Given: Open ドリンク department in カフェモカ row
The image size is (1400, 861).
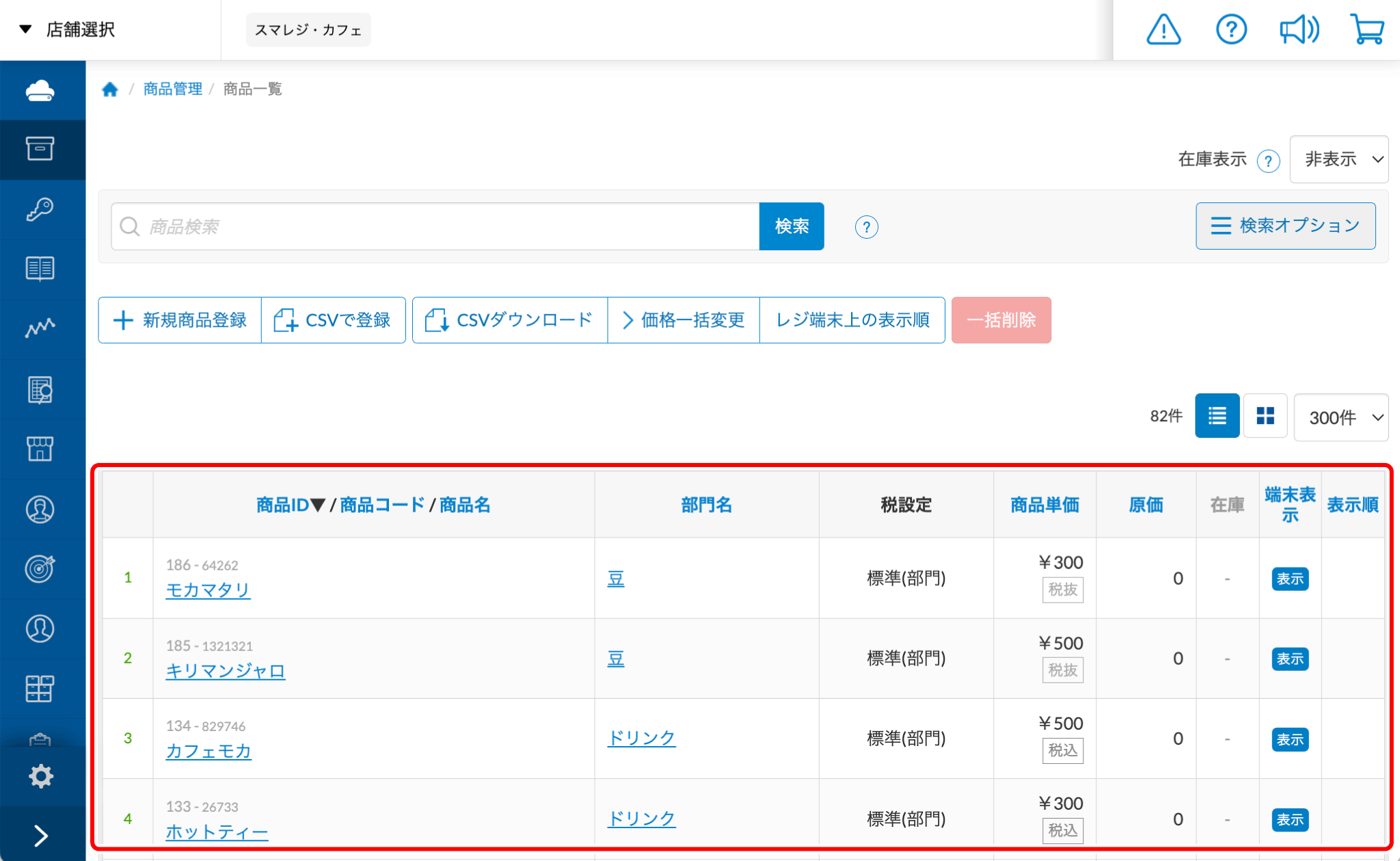Looking at the screenshot, I should 641,738.
